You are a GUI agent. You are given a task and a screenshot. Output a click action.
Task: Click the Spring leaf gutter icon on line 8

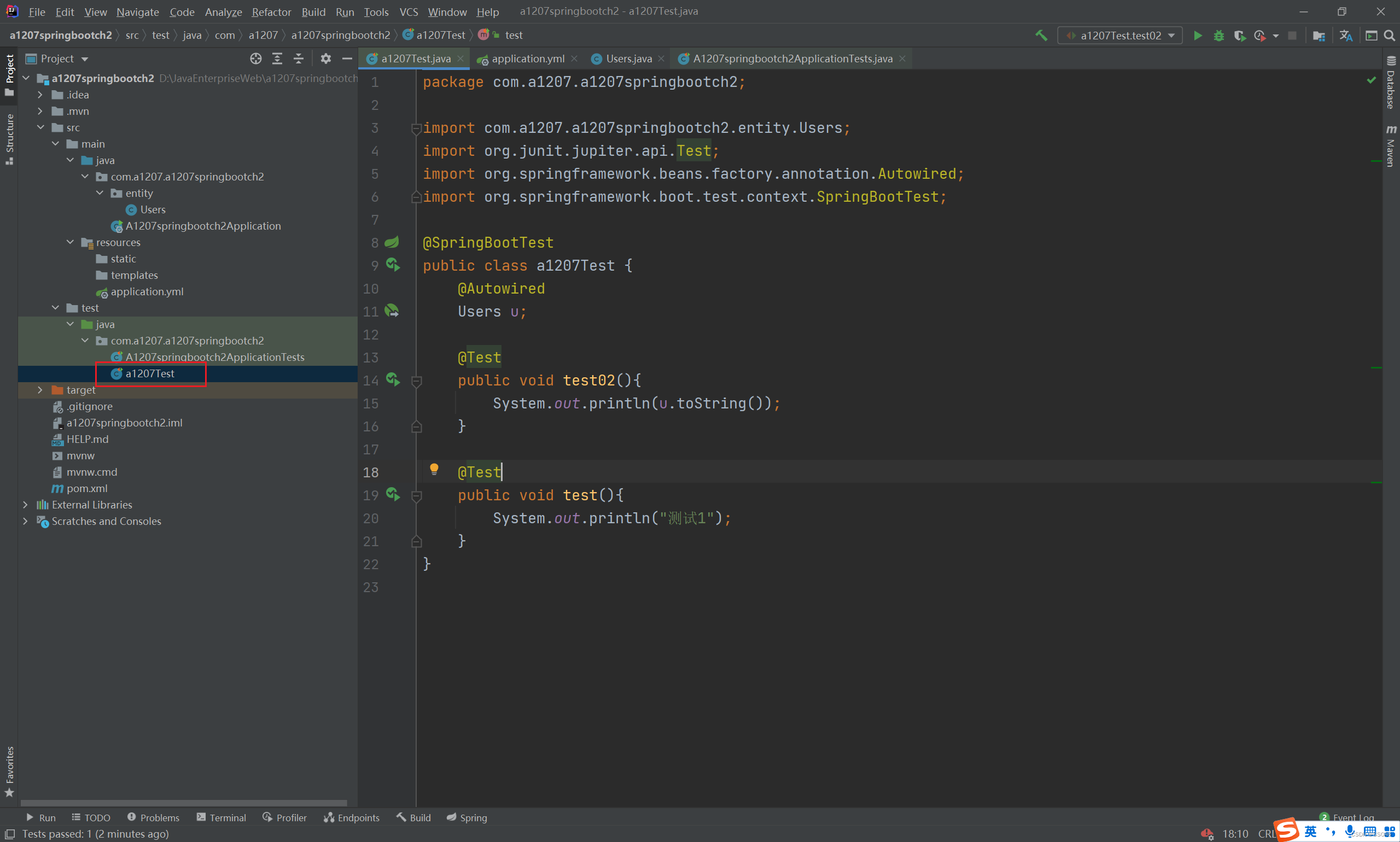tap(392, 242)
